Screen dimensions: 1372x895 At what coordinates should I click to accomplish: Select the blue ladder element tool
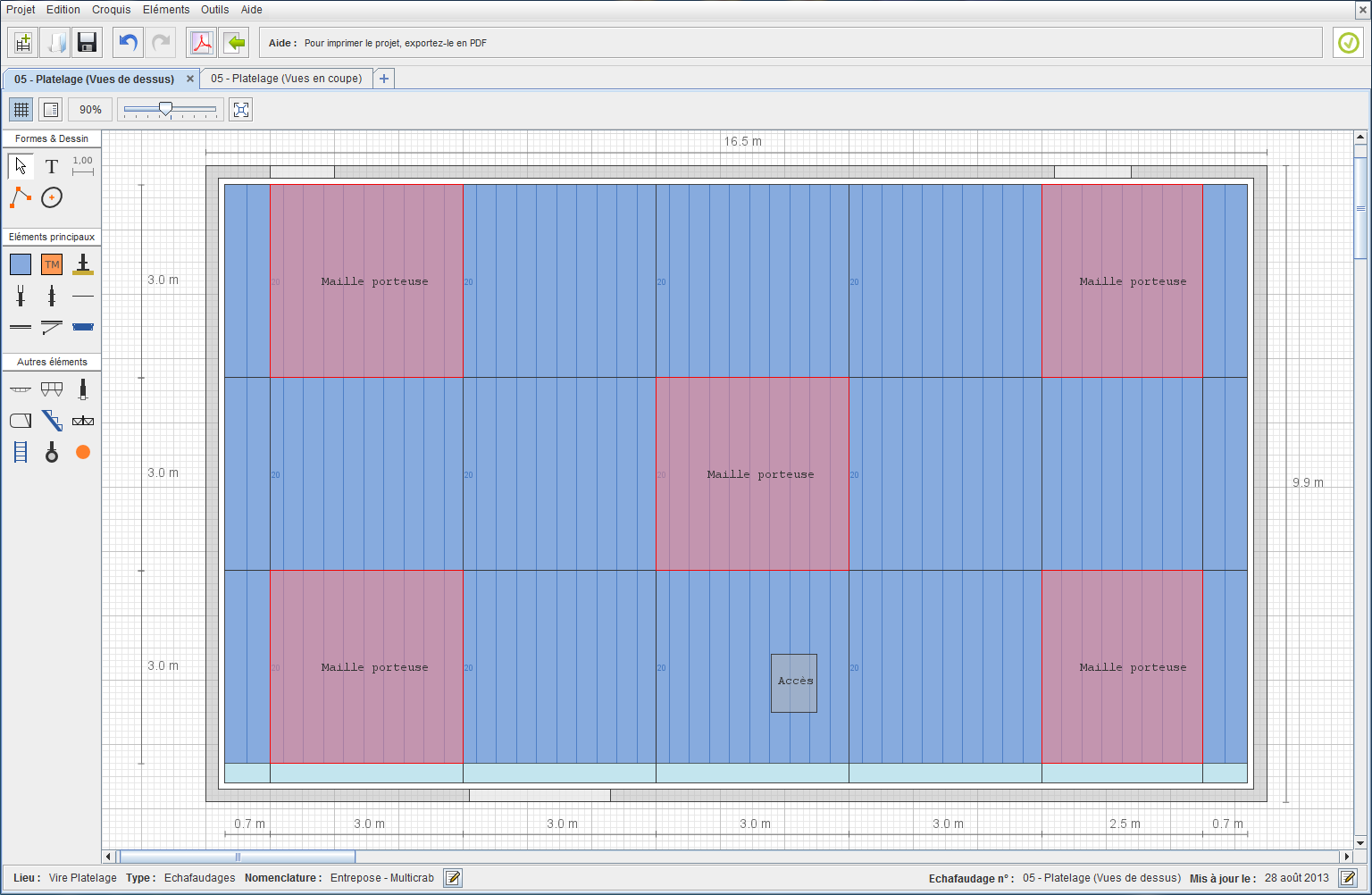tap(21, 452)
